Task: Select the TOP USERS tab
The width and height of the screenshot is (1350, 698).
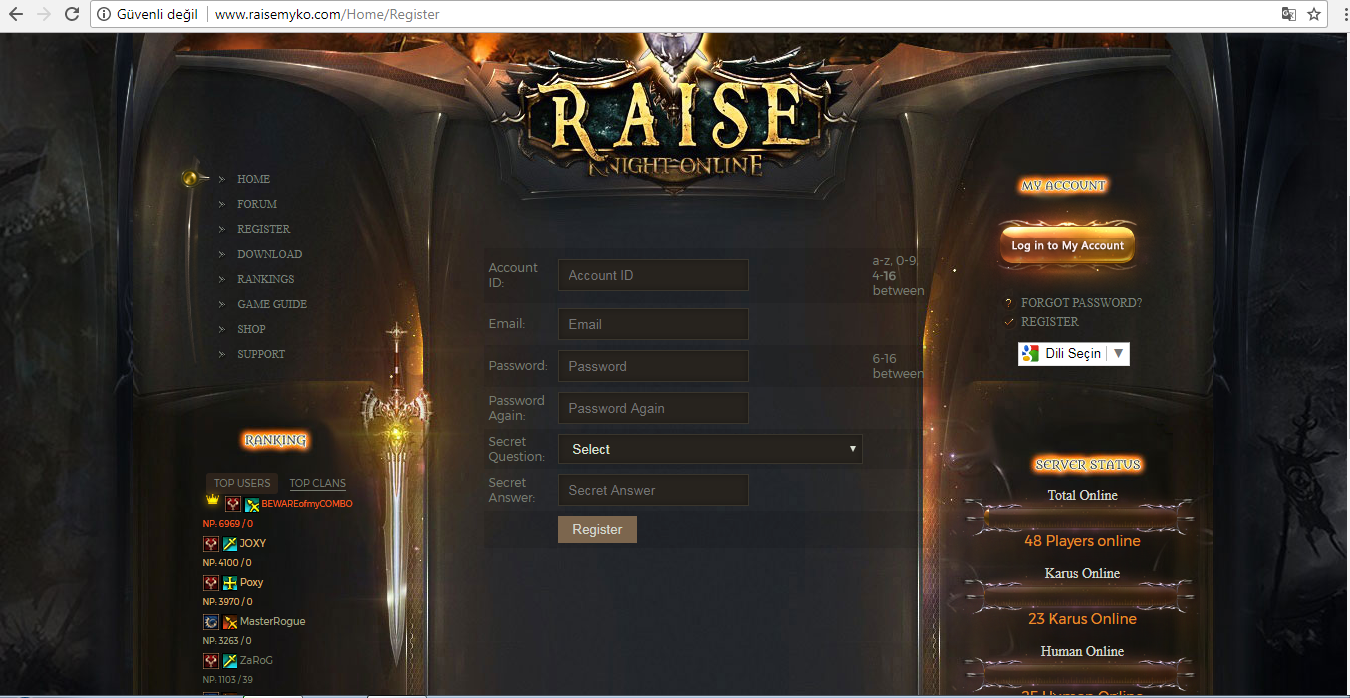Action: (242, 483)
